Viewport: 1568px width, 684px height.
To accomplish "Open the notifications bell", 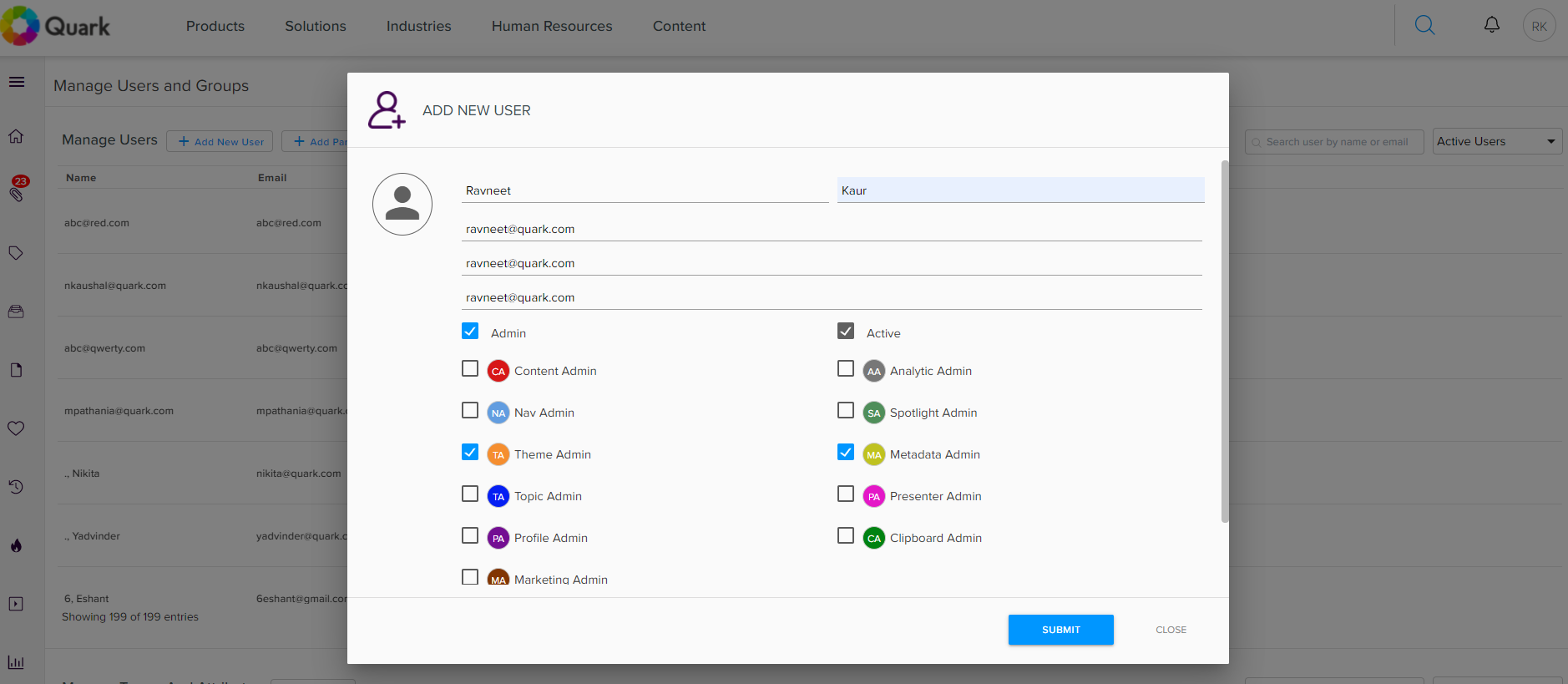I will [x=1491, y=25].
